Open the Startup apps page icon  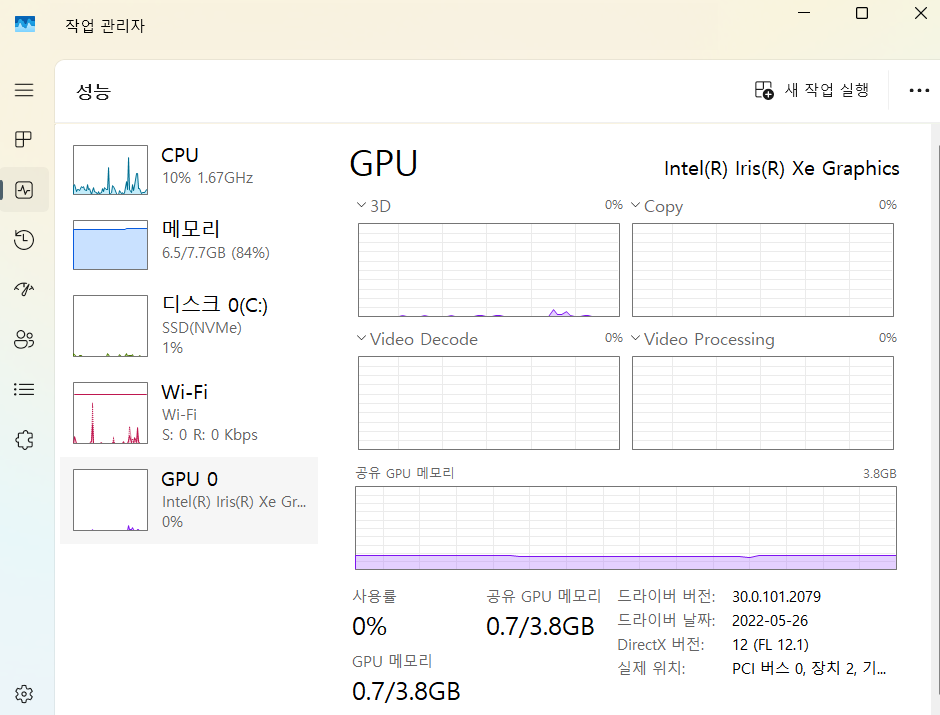(x=24, y=290)
